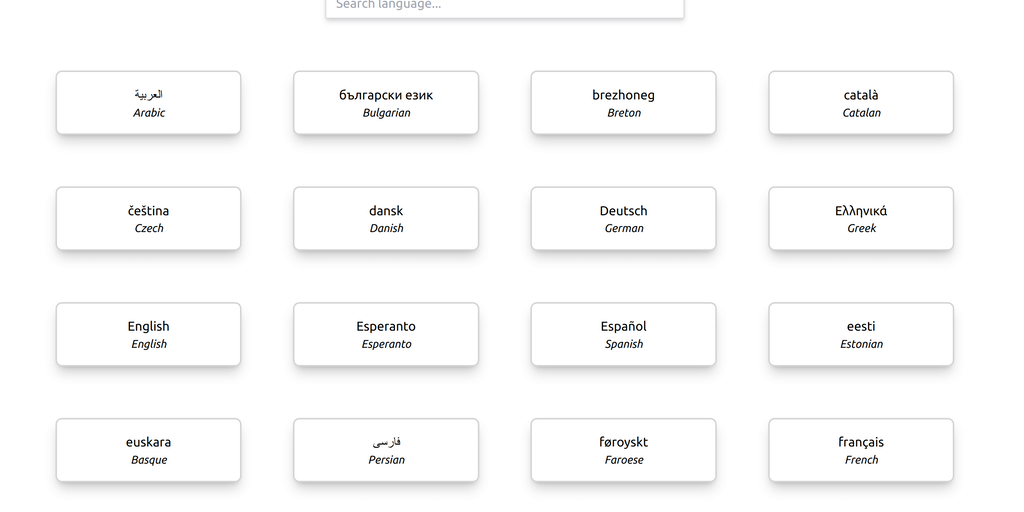Select the Arabic language card
This screenshot has width=1024, height=512.
[x=148, y=102]
